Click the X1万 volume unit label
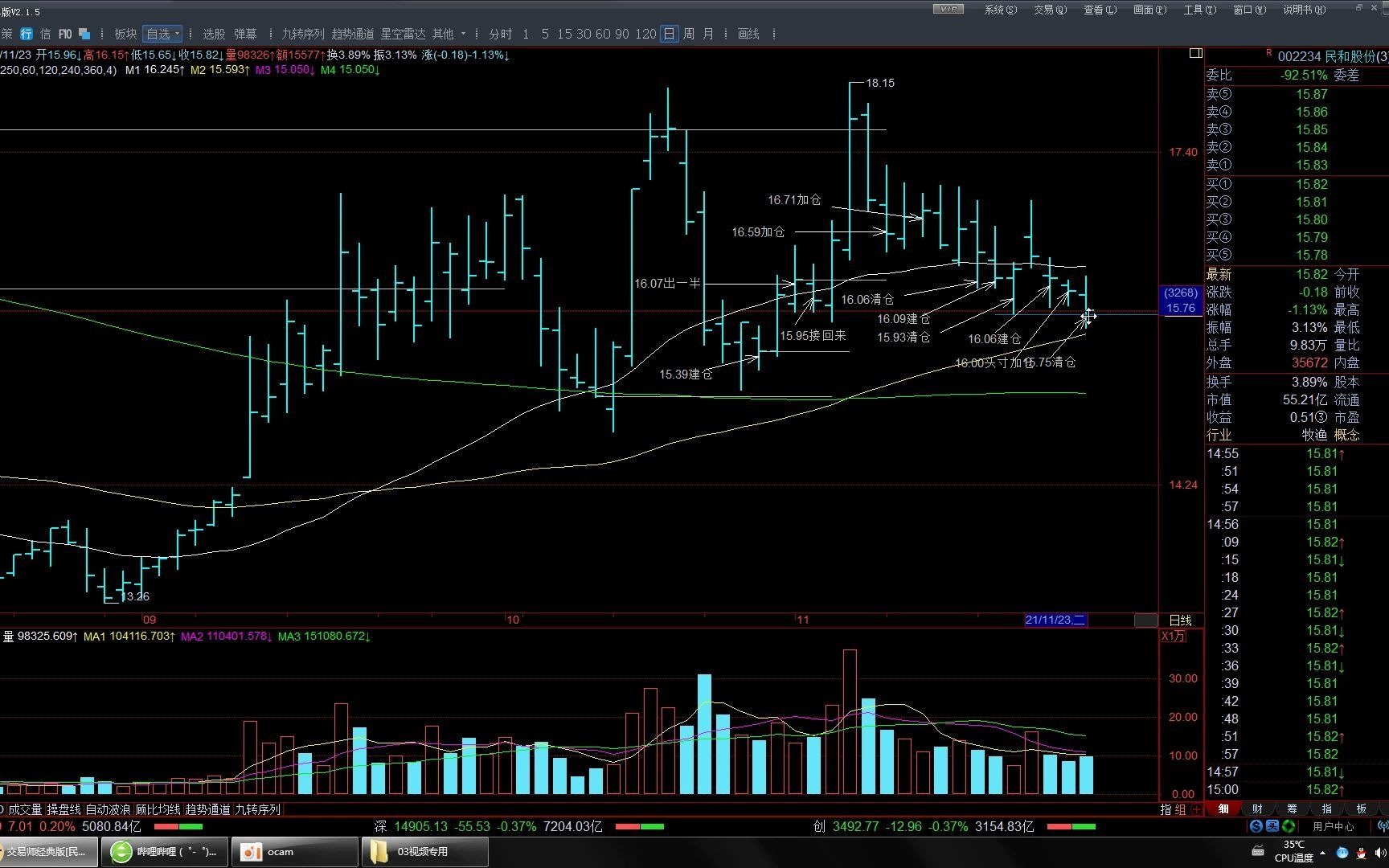The height and width of the screenshot is (868, 1389). click(x=1174, y=636)
